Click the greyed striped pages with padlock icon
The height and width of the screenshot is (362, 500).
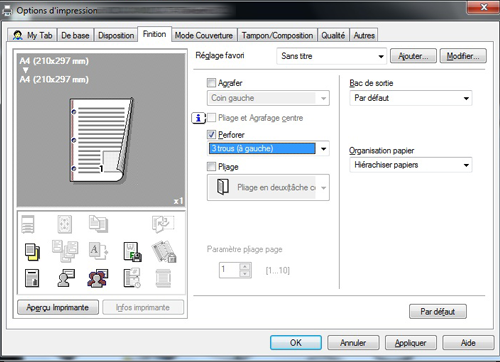(x=164, y=252)
